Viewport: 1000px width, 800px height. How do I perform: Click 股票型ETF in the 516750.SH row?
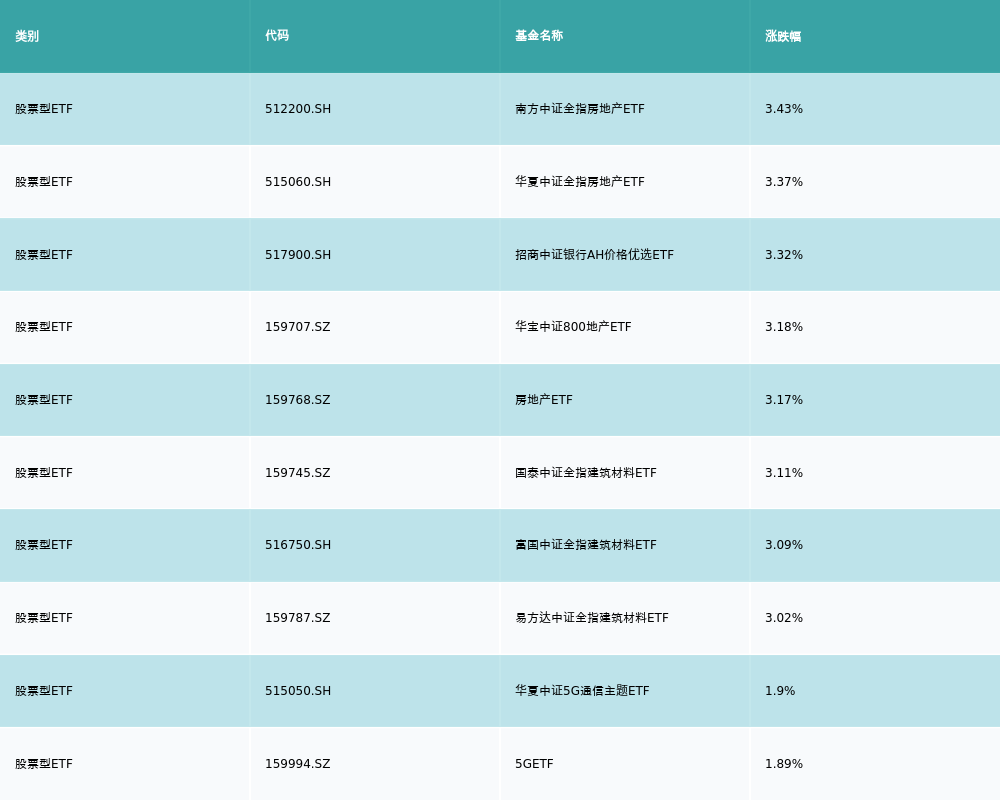click(x=44, y=545)
